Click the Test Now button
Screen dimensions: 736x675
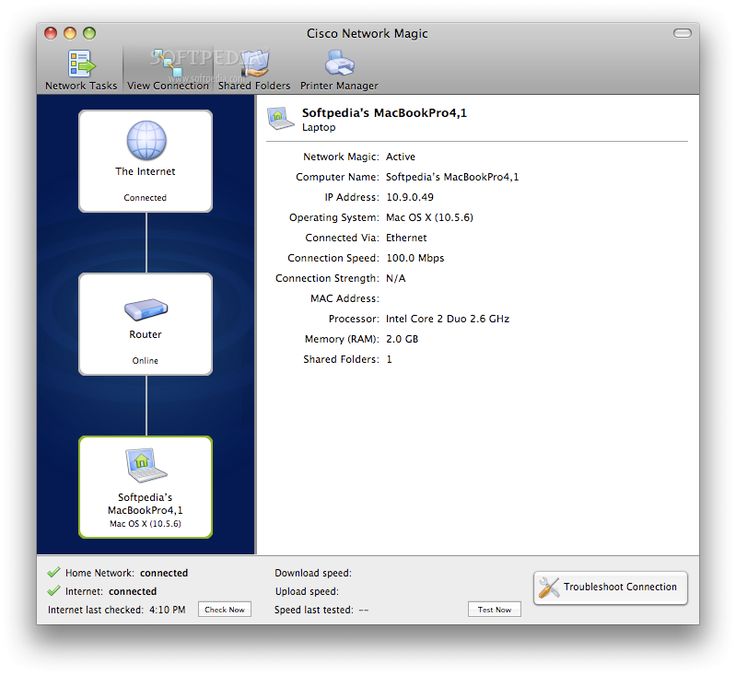click(x=494, y=609)
